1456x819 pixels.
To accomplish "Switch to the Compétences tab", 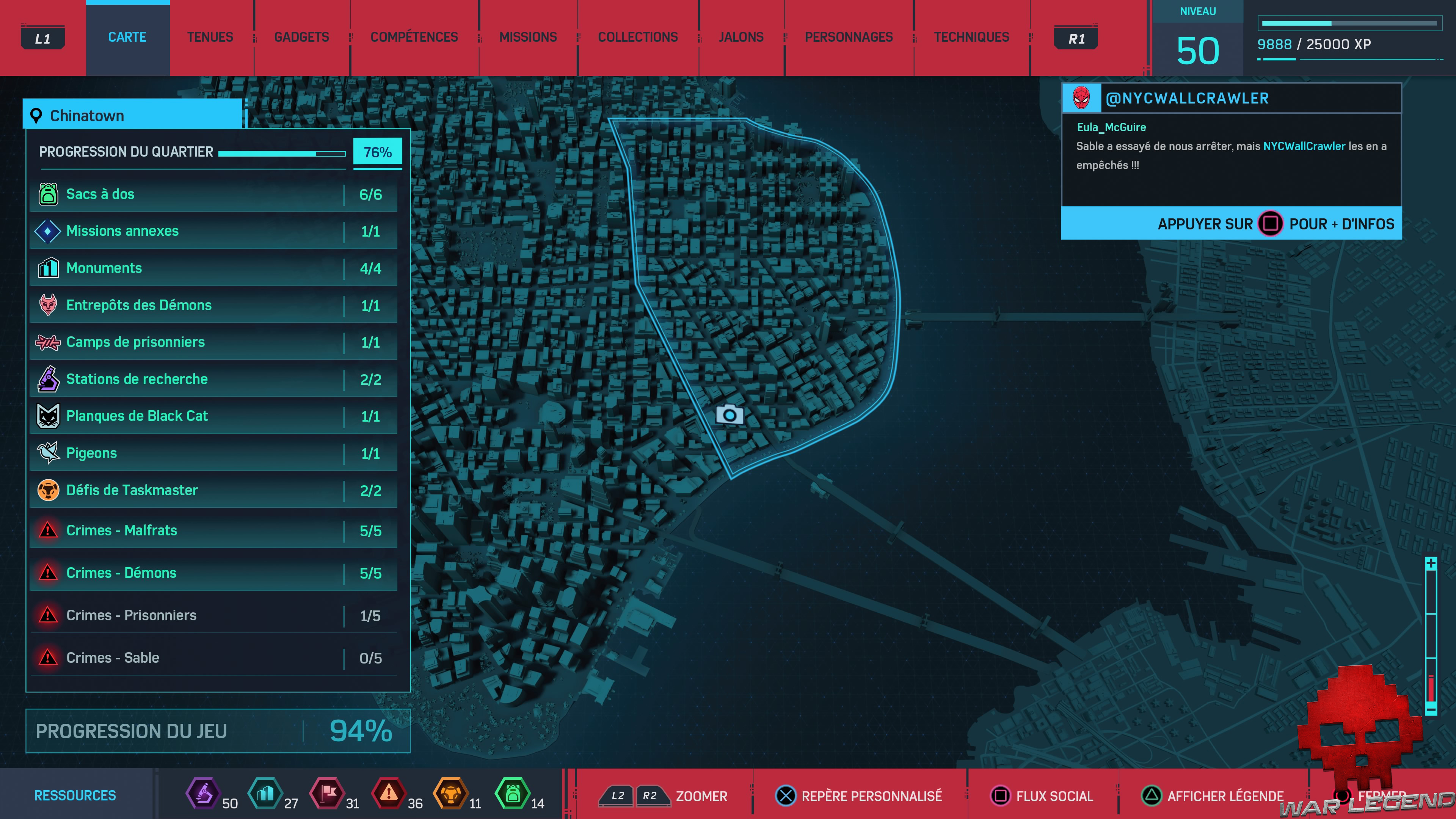I will pyautogui.click(x=414, y=37).
